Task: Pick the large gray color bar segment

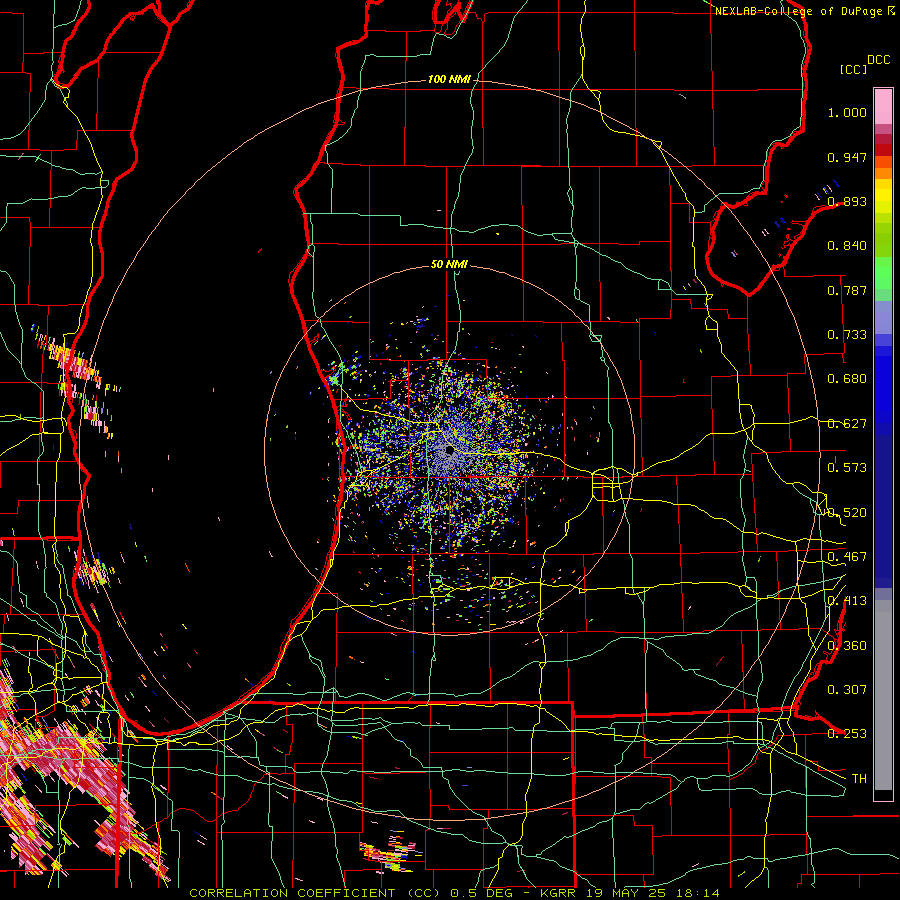Action: 883,695
